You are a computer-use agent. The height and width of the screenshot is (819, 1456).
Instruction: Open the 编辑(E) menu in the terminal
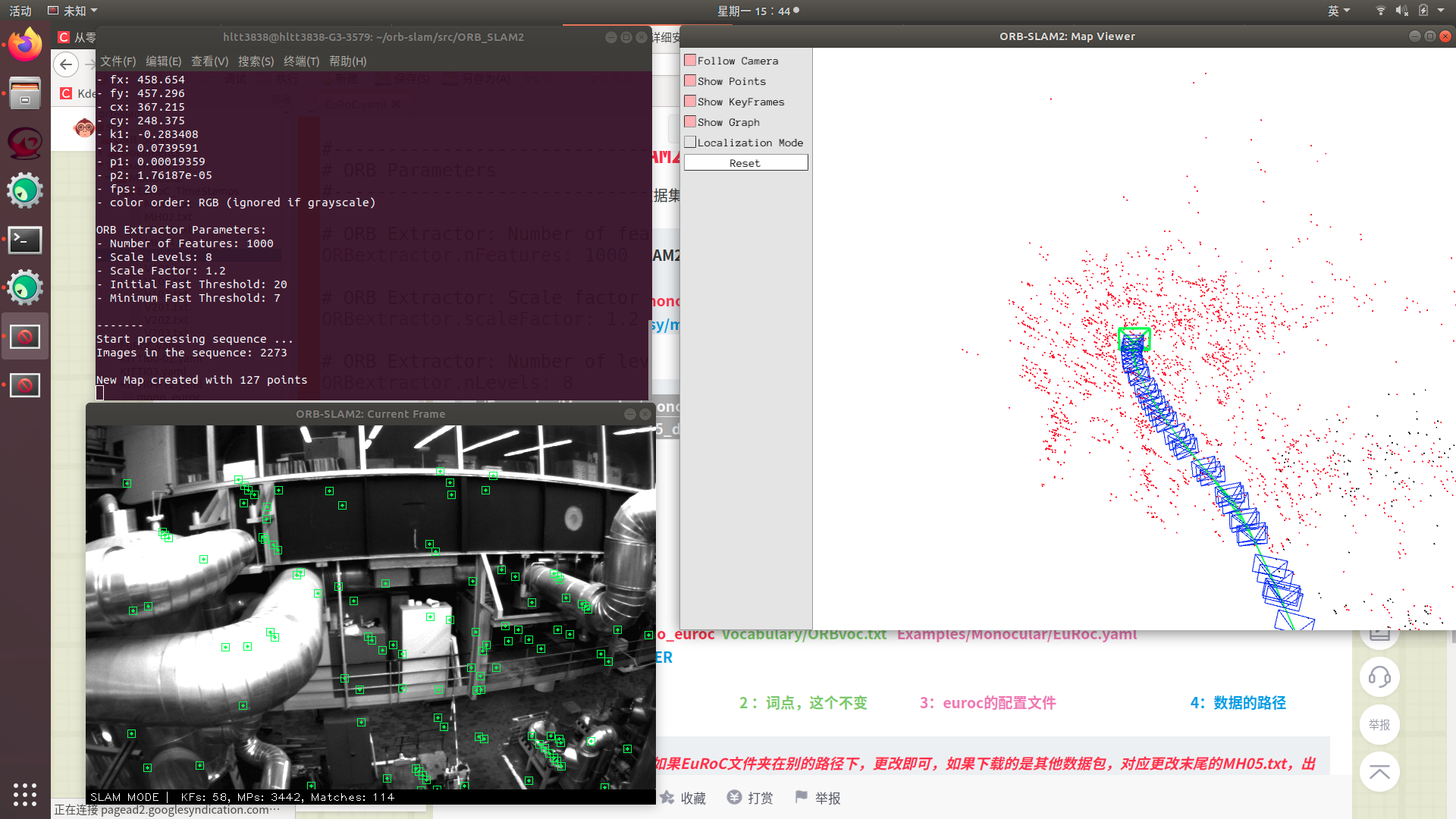click(x=163, y=61)
